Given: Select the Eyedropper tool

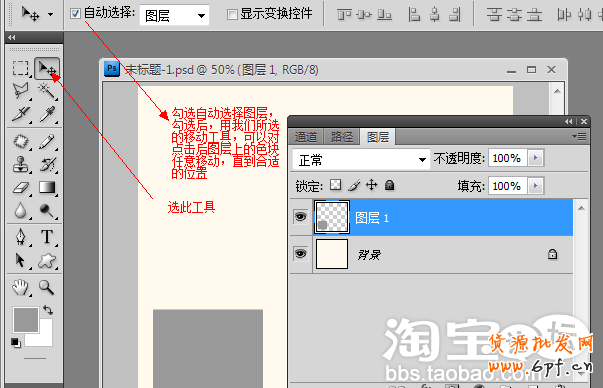Looking at the screenshot, I should 47,114.
